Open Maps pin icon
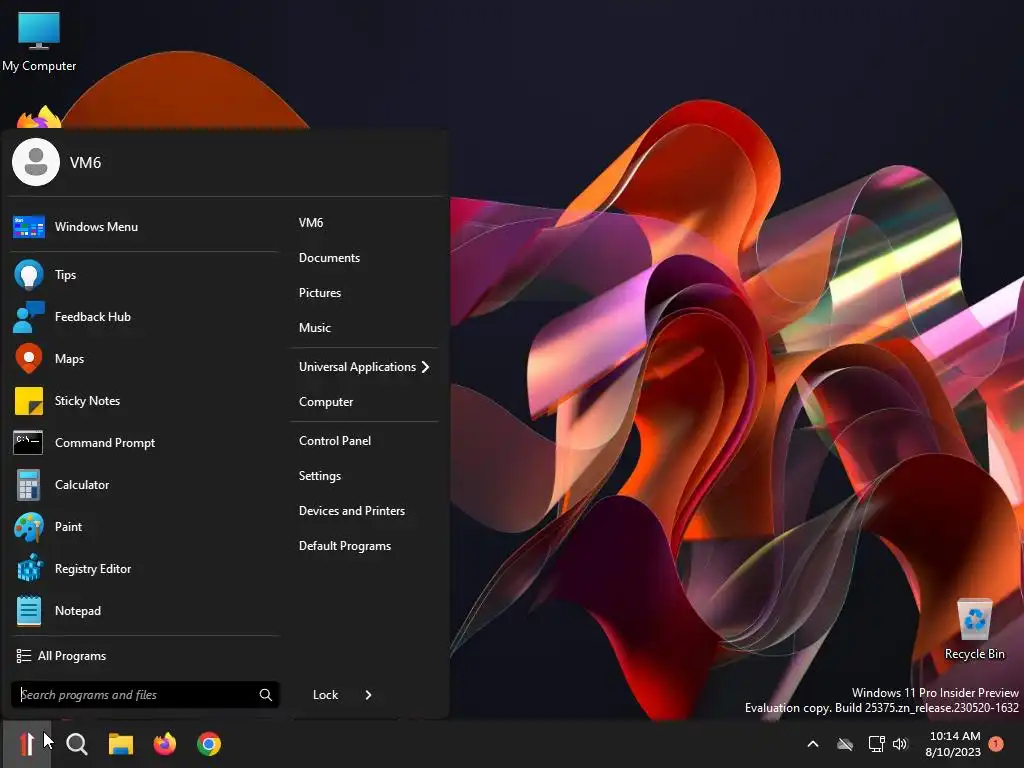This screenshot has height=768, width=1024. pyautogui.click(x=29, y=359)
